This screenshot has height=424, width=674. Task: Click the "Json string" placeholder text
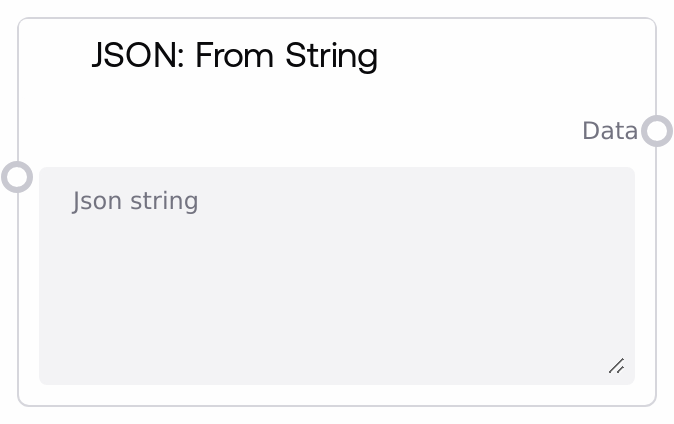click(135, 201)
